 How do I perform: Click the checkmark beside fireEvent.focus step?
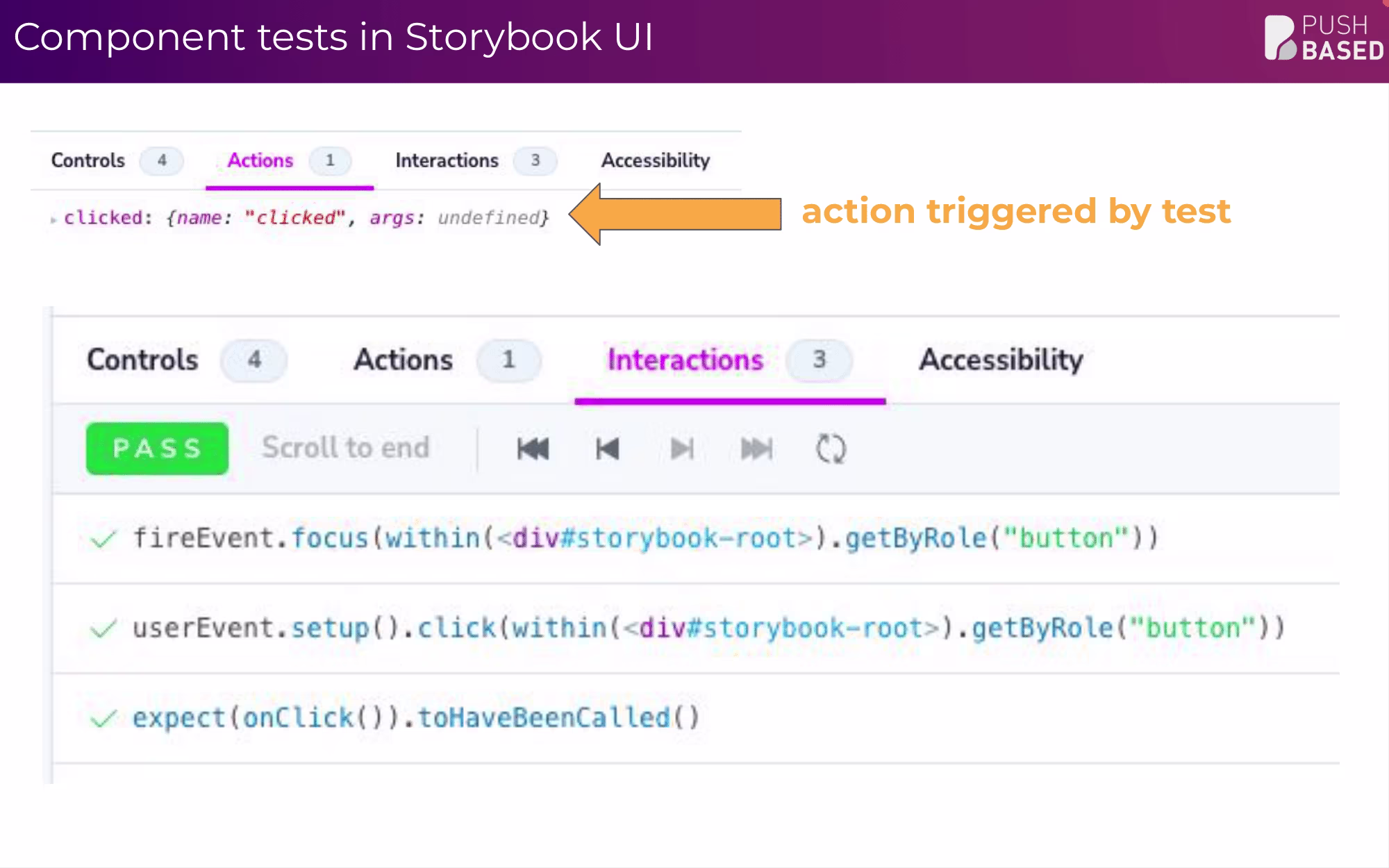click(x=103, y=539)
